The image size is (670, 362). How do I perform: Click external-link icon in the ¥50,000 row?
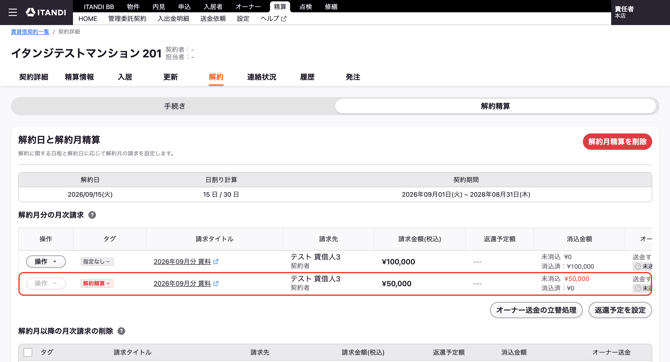point(216,283)
